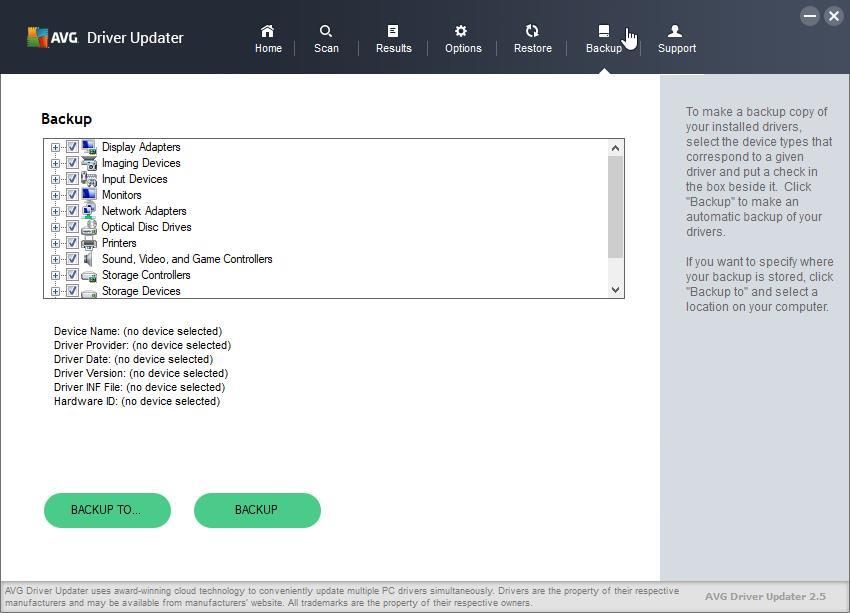The height and width of the screenshot is (613, 850).
Task: Click the BACKUP TO... button
Action: click(x=107, y=510)
